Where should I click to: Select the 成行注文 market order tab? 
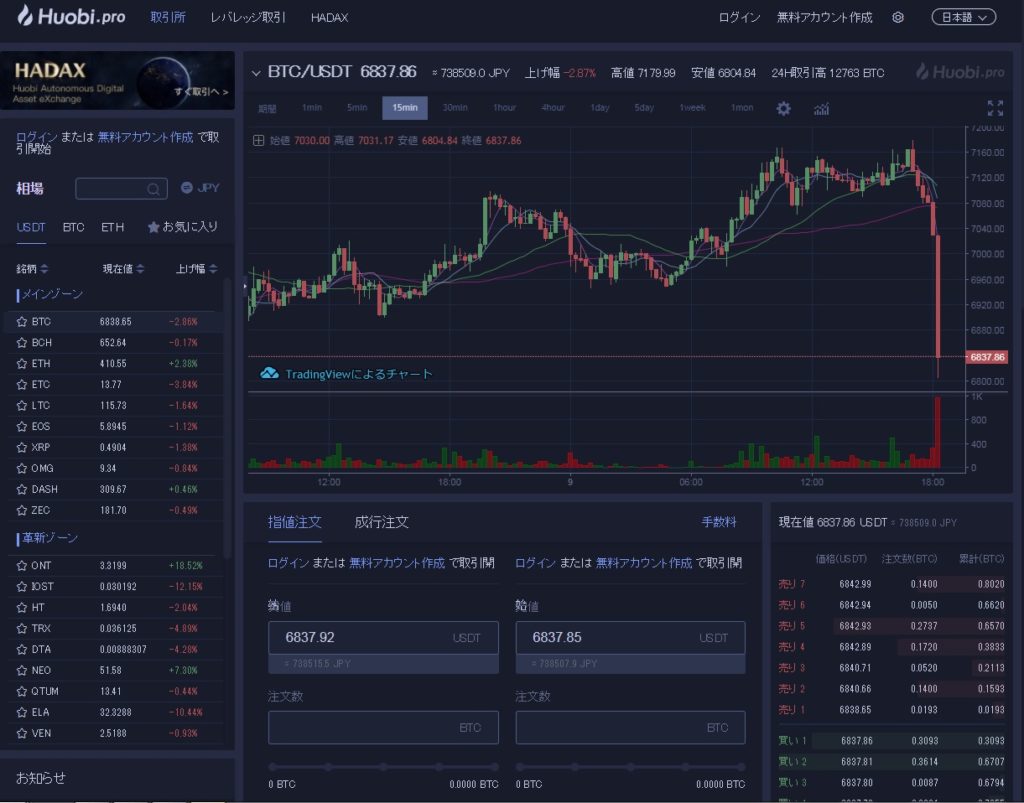pyautogui.click(x=381, y=522)
